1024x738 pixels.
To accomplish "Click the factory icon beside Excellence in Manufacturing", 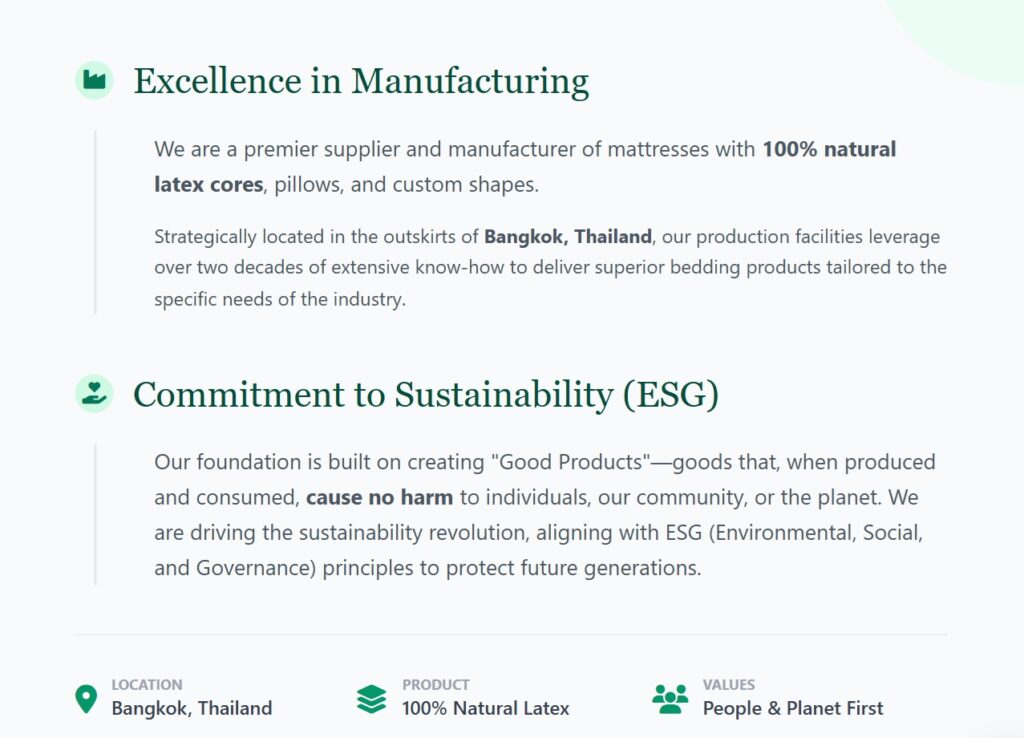I will 94,80.
